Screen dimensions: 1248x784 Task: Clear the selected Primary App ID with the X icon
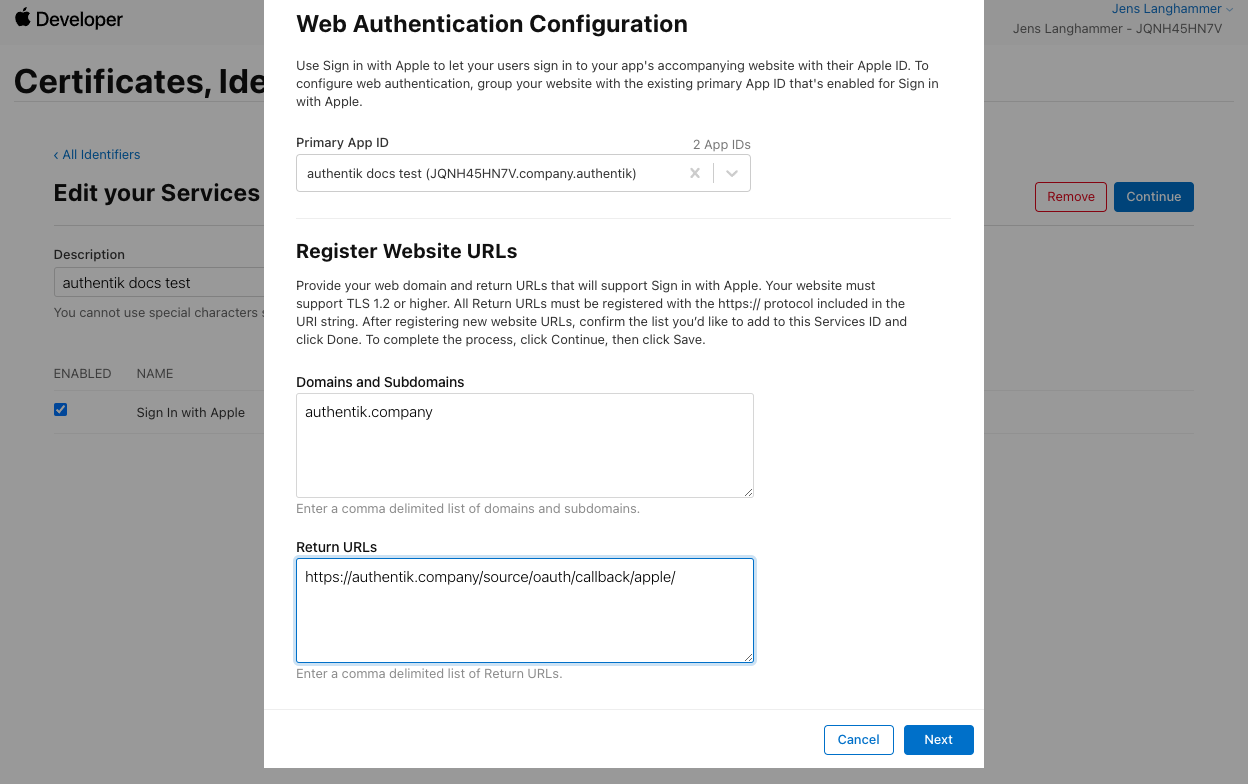[694, 173]
